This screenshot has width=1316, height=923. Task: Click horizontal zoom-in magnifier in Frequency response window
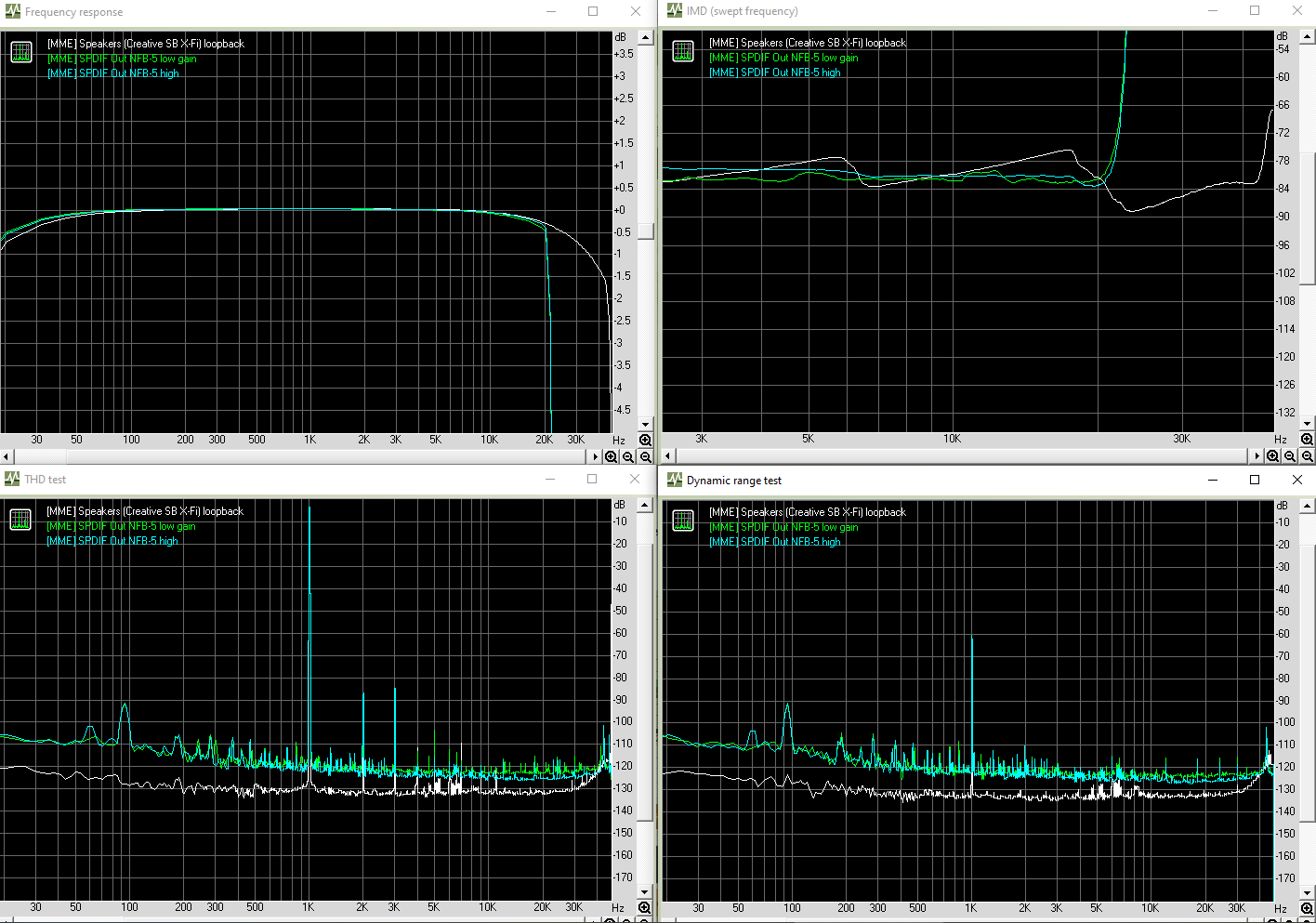611,456
